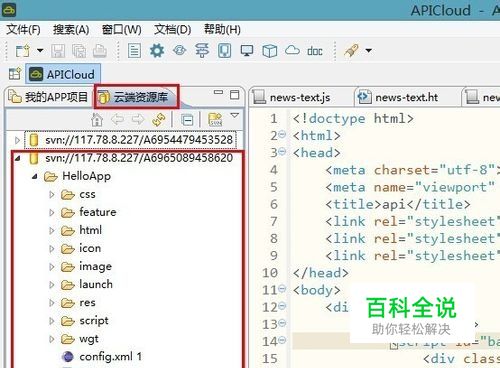Select the config.xml 1 file
The height and width of the screenshot is (368, 500).
point(102,357)
